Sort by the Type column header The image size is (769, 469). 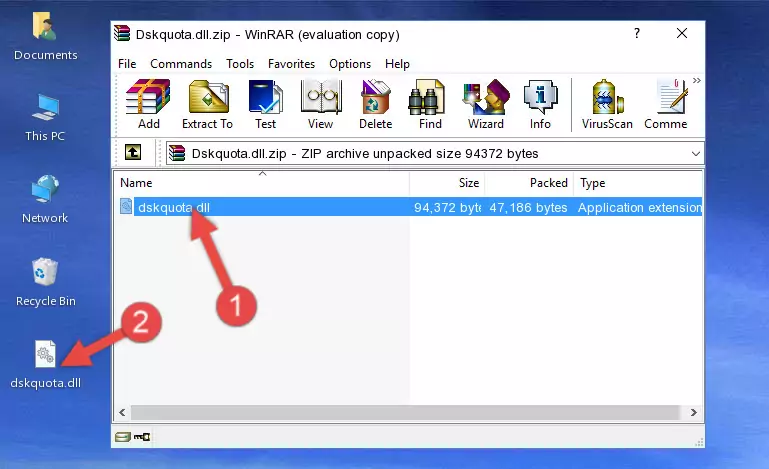(638, 183)
